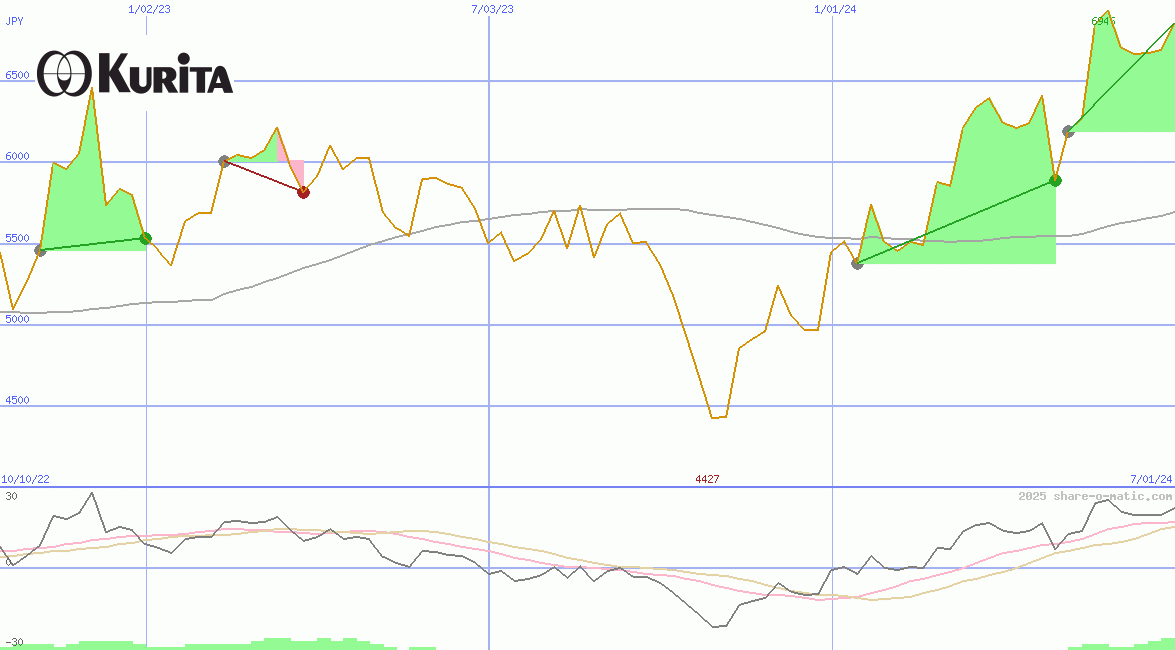The image size is (1175, 650).
Task: Click the gray entry dot before the red marker
Action: click(x=225, y=161)
